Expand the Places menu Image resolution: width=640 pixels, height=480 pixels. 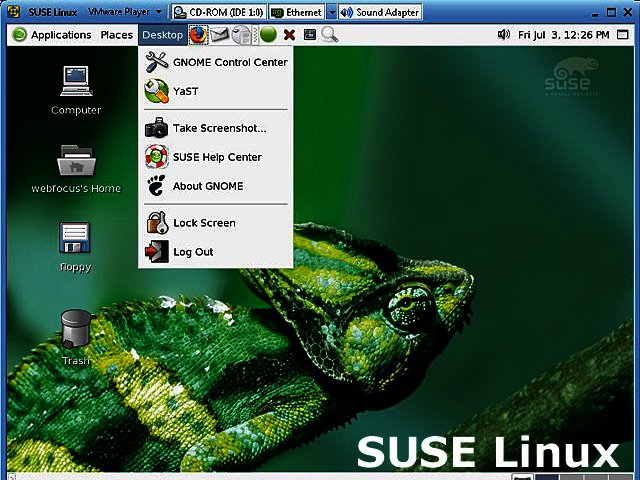tap(116, 34)
